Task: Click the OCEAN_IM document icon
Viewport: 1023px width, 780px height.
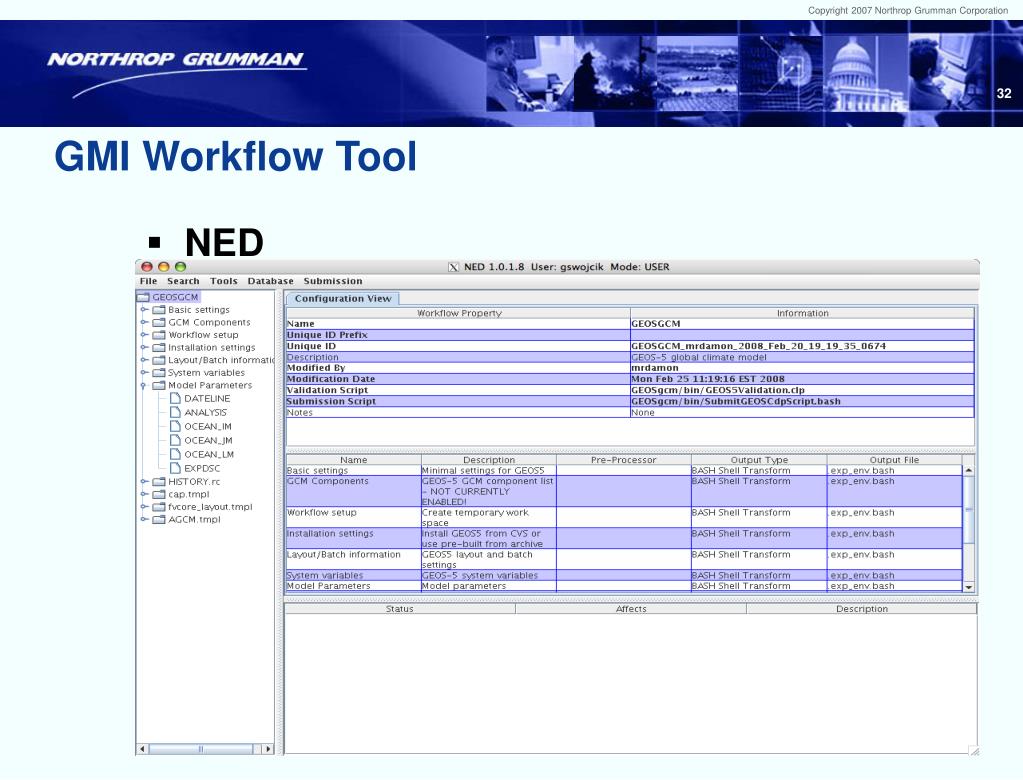Action: click(x=175, y=426)
